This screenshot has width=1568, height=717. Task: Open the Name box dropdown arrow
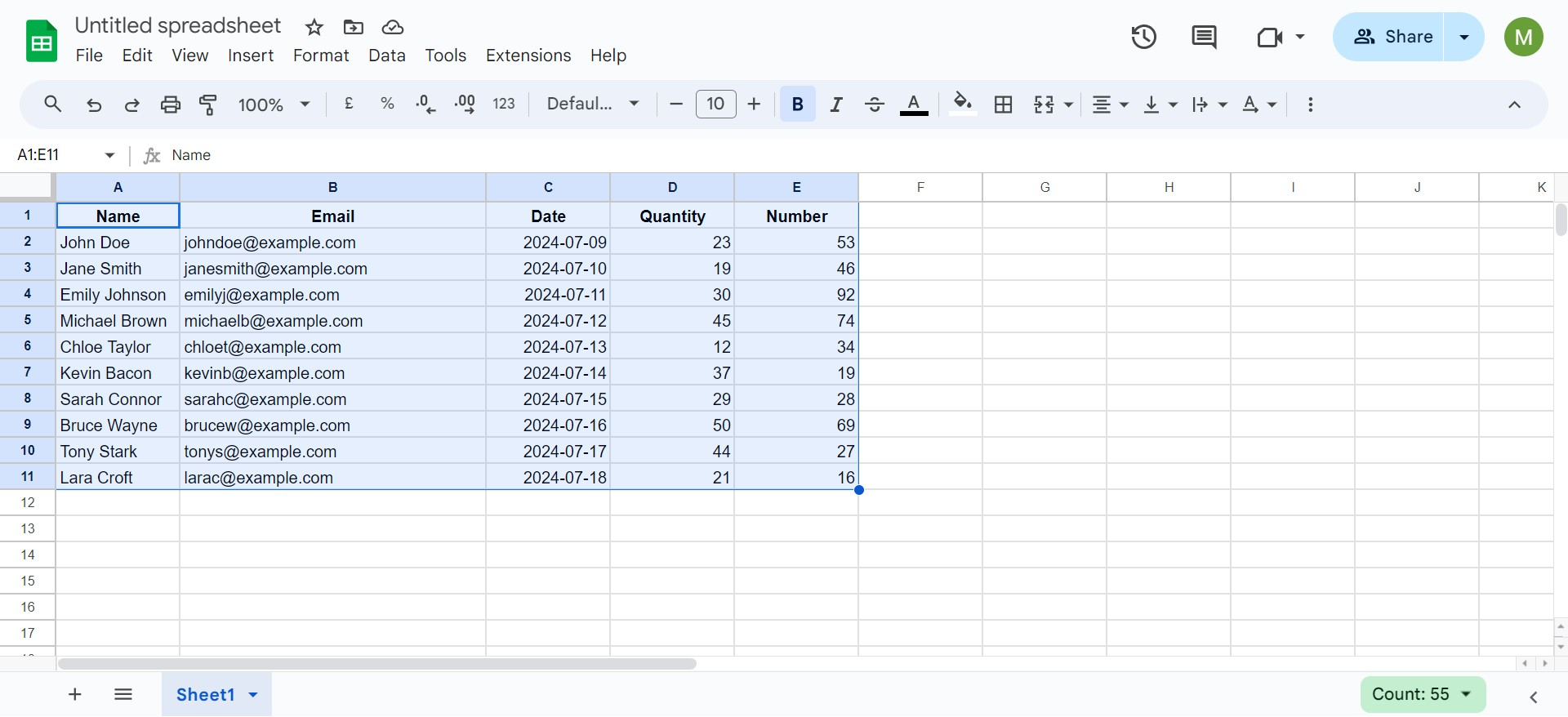pyautogui.click(x=109, y=155)
